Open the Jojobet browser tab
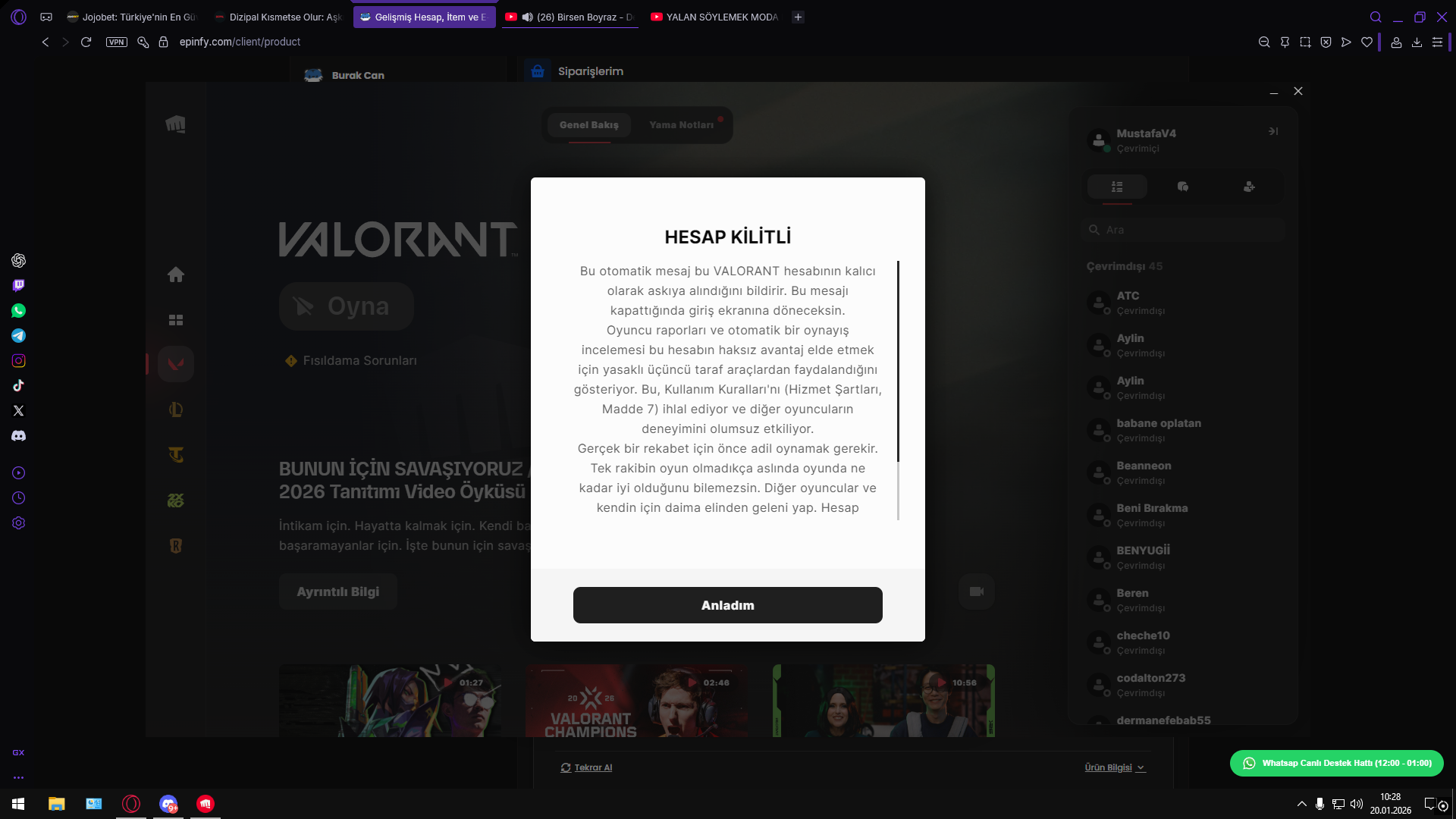Screen dimensions: 1456x819 coord(131,17)
